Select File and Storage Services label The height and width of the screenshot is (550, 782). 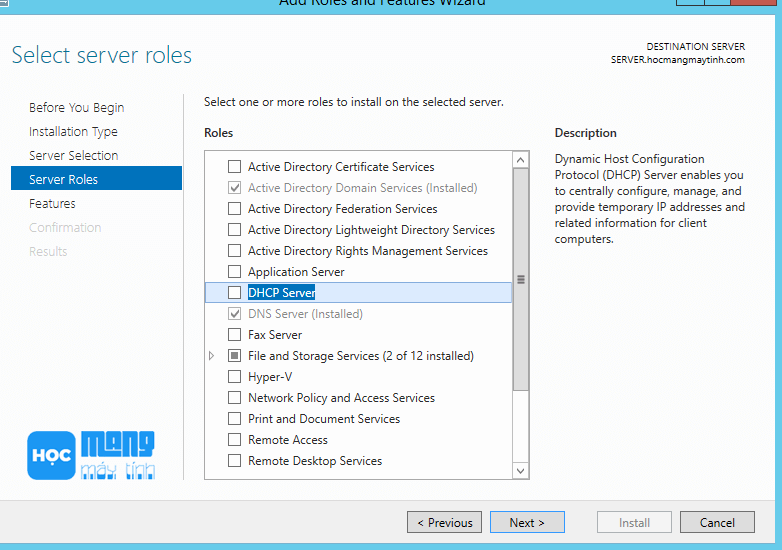[361, 356]
